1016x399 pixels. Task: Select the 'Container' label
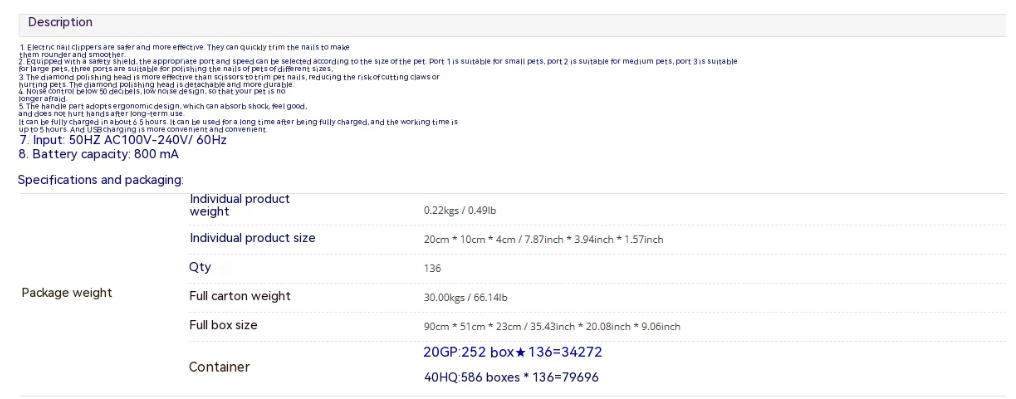(x=219, y=367)
